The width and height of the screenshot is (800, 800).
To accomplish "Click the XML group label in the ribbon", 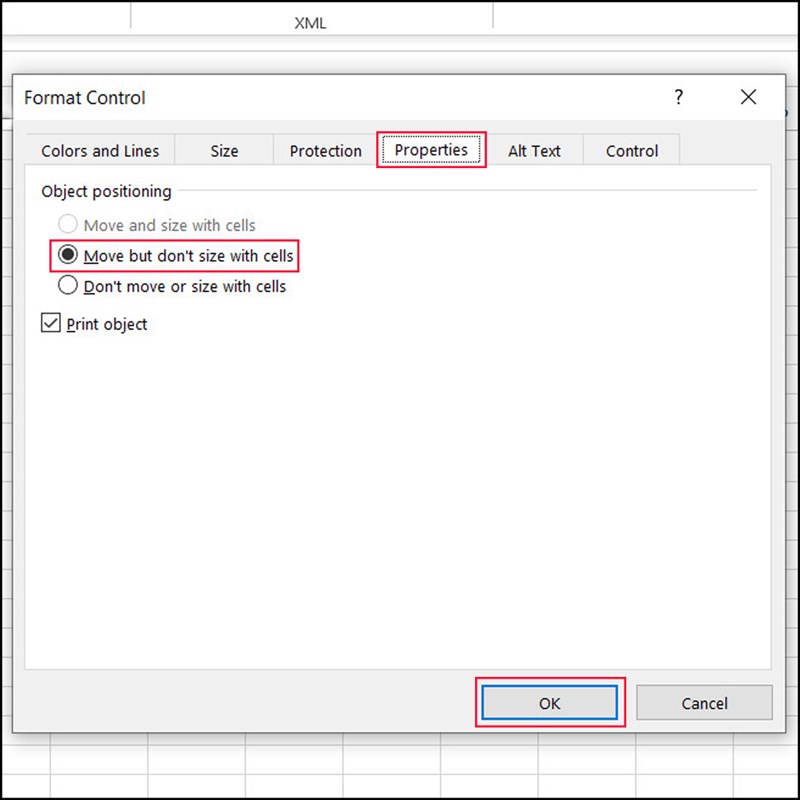I will tap(310, 22).
